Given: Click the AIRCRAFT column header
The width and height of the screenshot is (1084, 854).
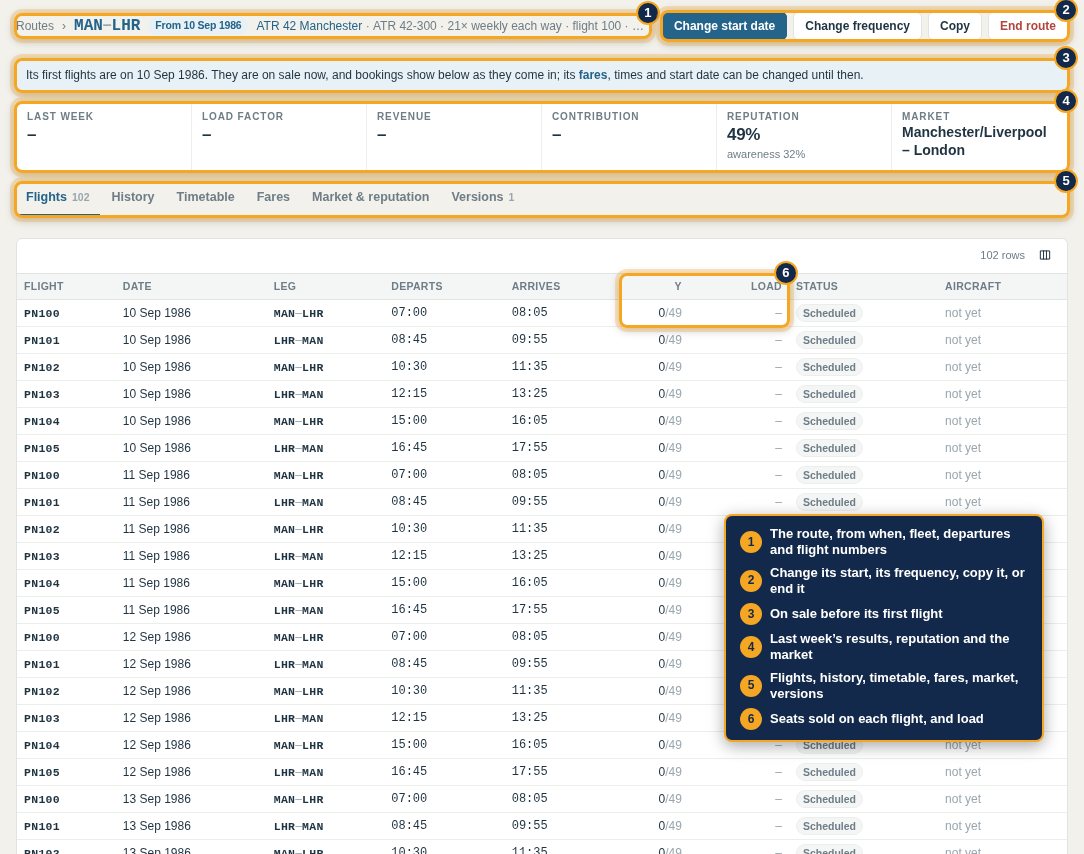Looking at the screenshot, I should [x=973, y=286].
